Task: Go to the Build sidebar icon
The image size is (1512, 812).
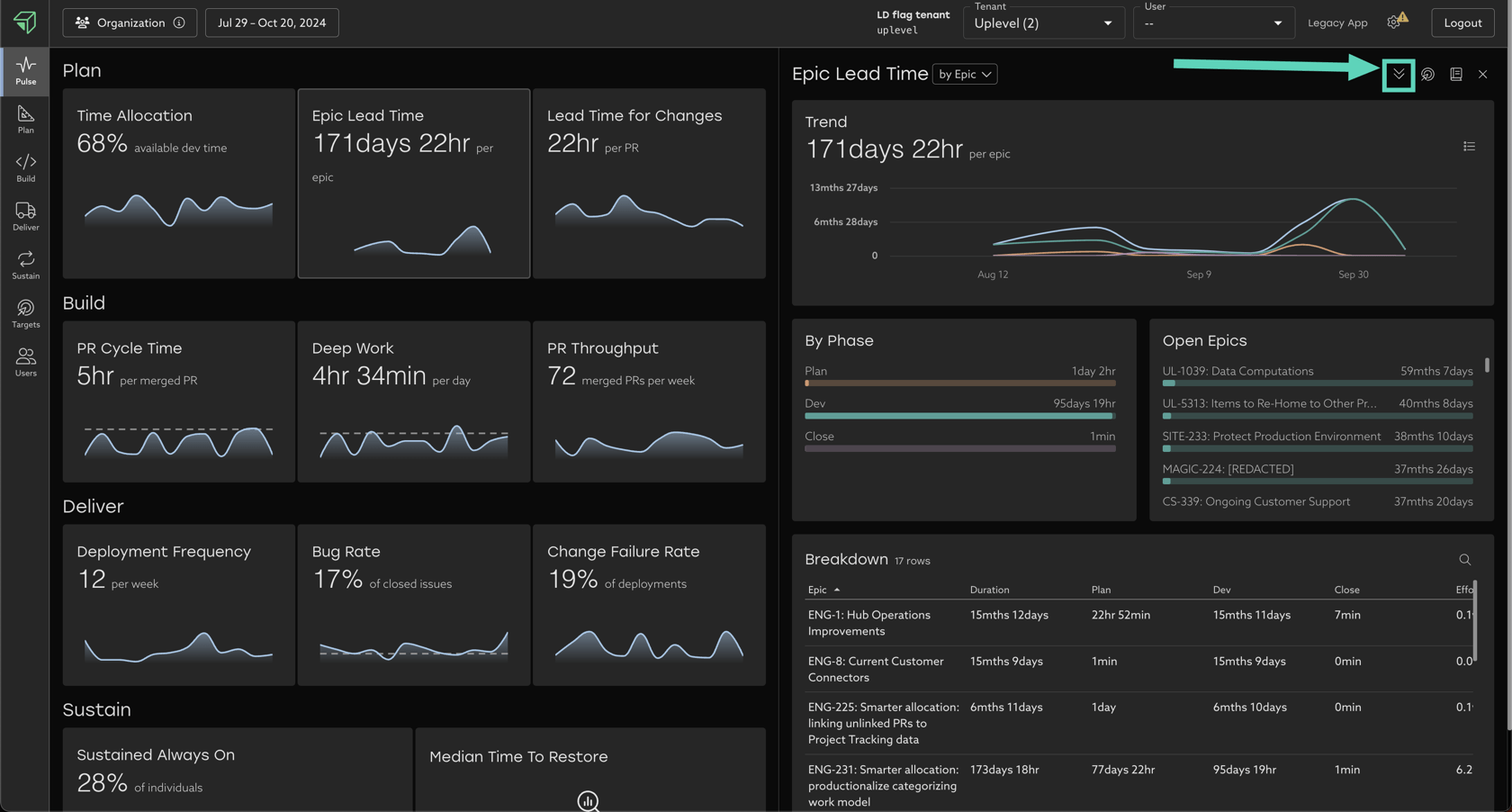Action: point(25,168)
